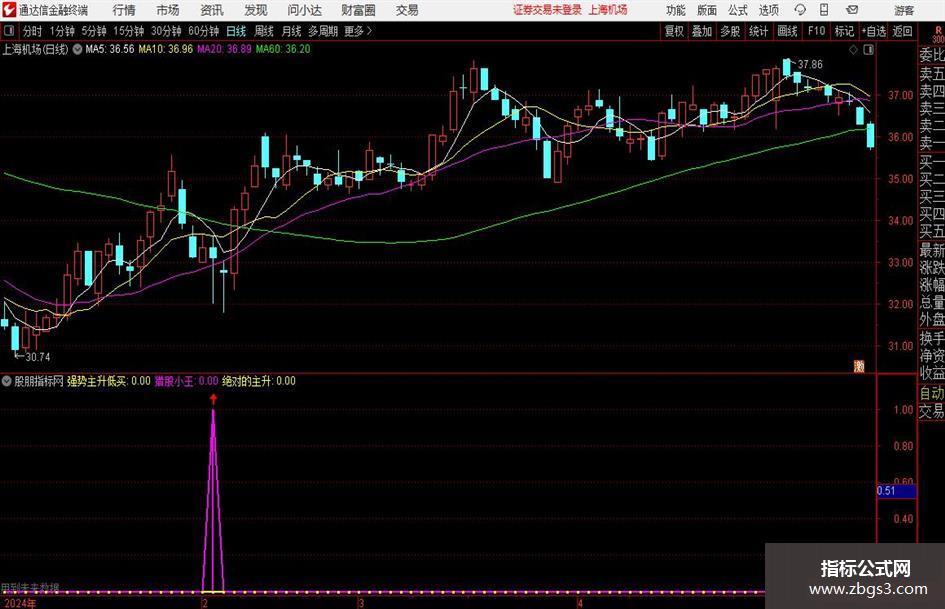Switch to the 60分钟 period tab
This screenshot has height=609, width=945.
coord(203,31)
